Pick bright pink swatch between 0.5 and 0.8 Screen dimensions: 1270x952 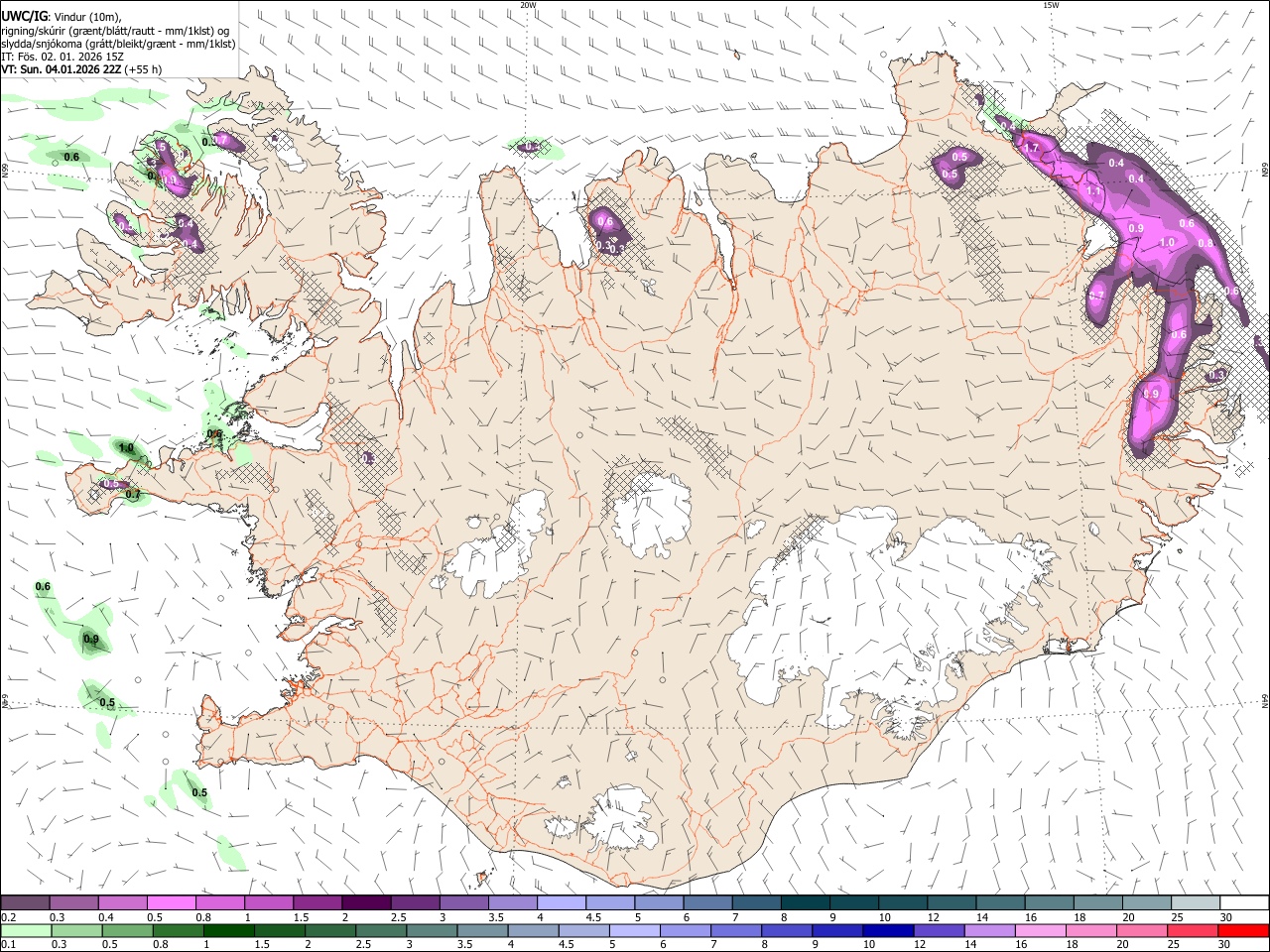pos(171,903)
